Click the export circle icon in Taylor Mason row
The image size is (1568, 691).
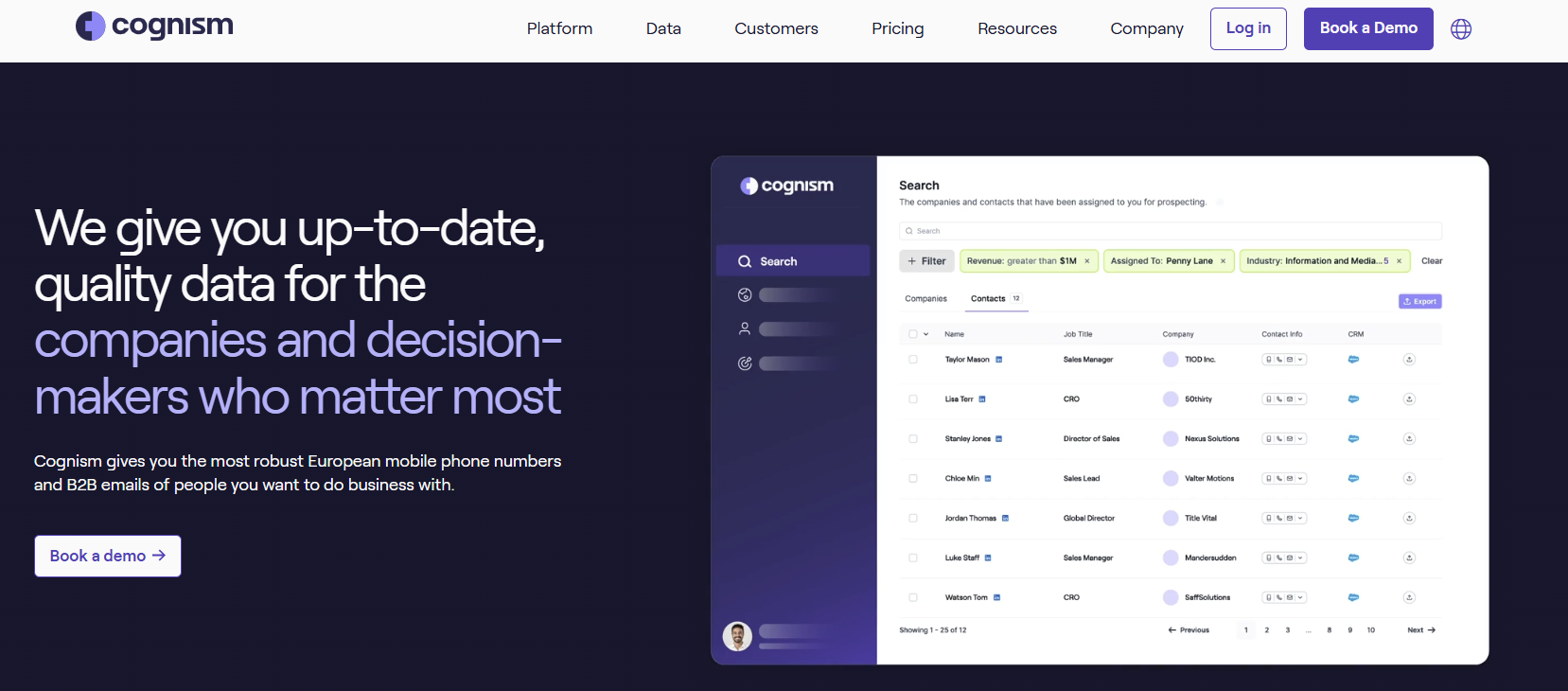click(1409, 360)
